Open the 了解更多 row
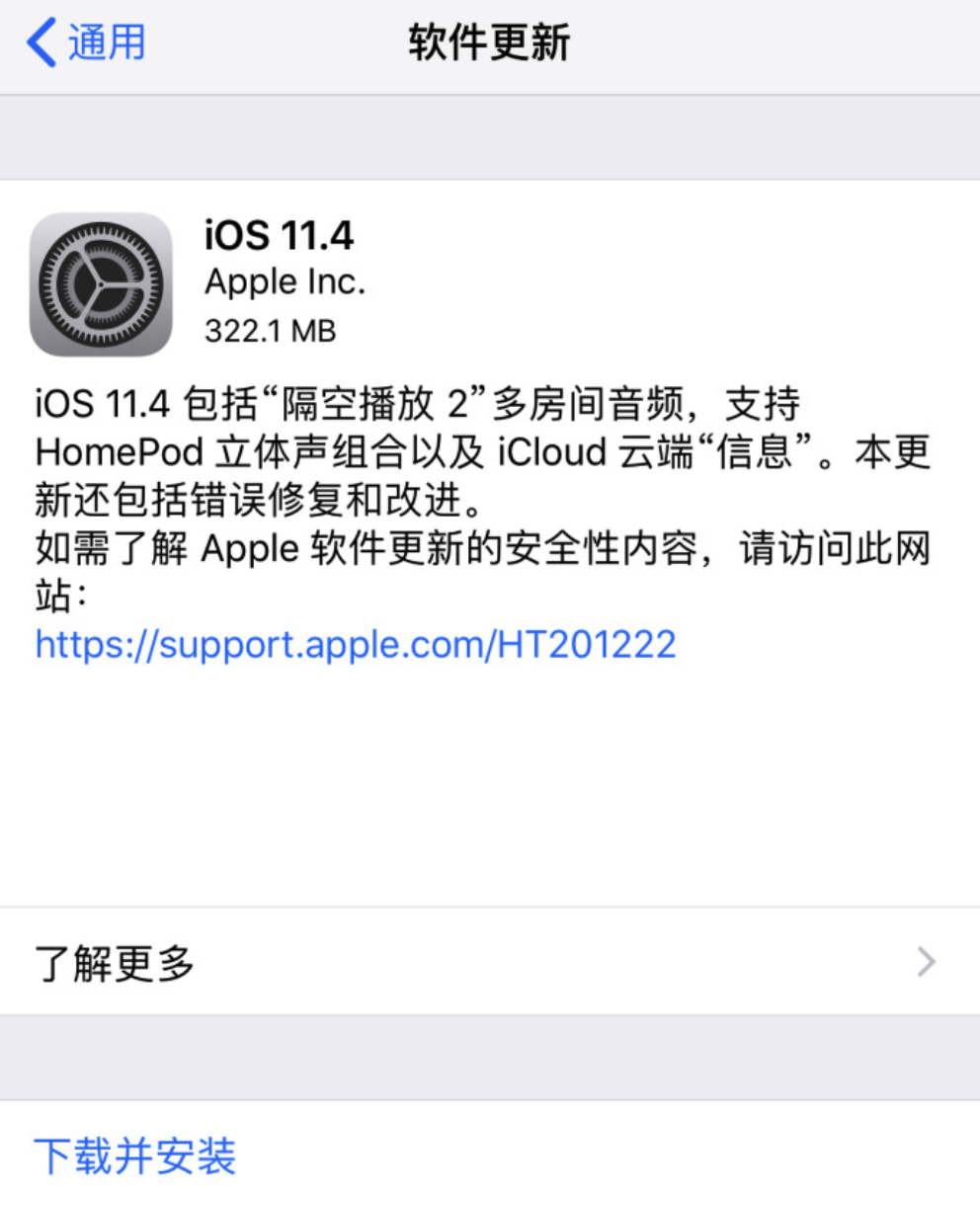 [490, 962]
